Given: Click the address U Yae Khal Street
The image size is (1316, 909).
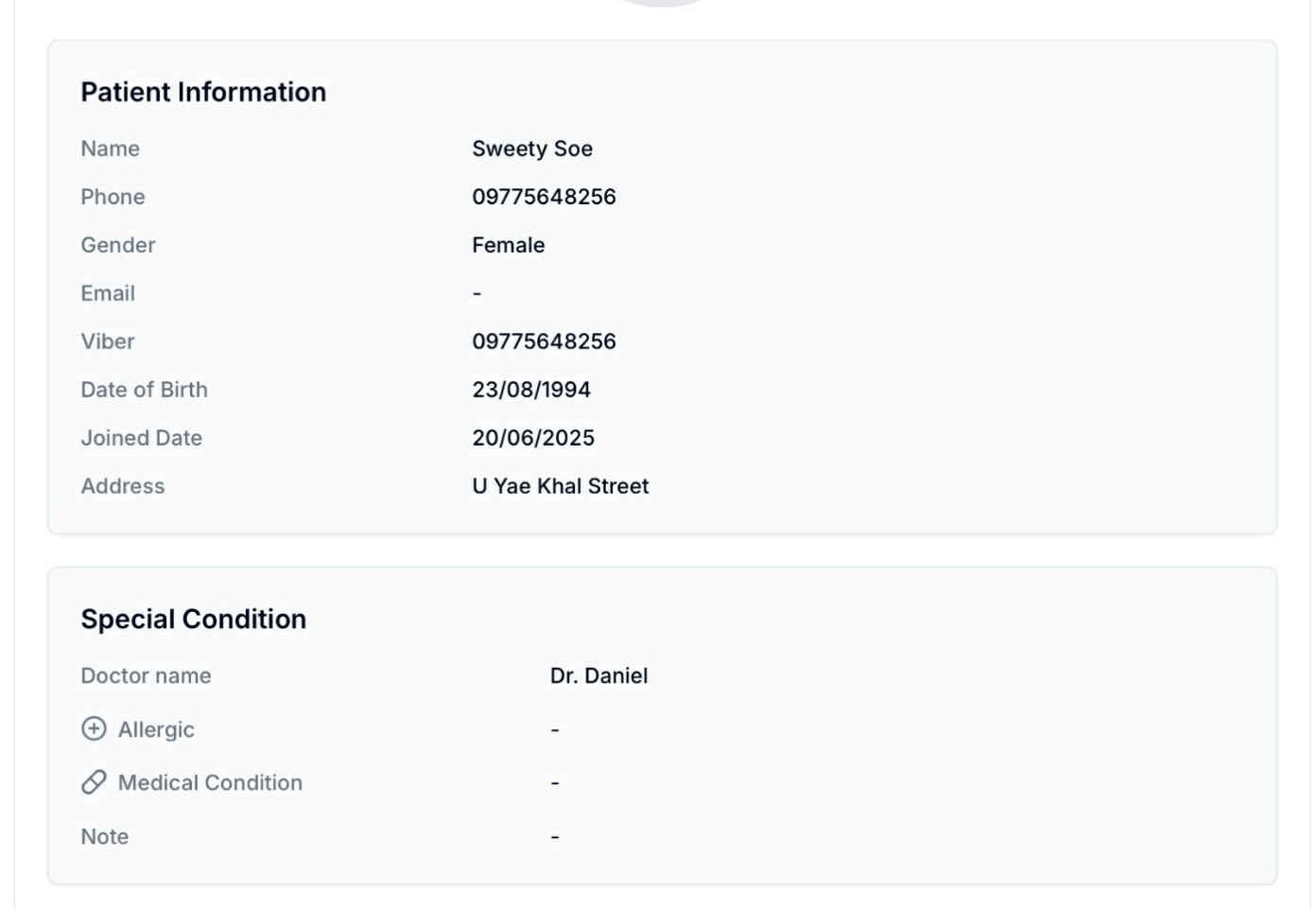Looking at the screenshot, I should (560, 486).
